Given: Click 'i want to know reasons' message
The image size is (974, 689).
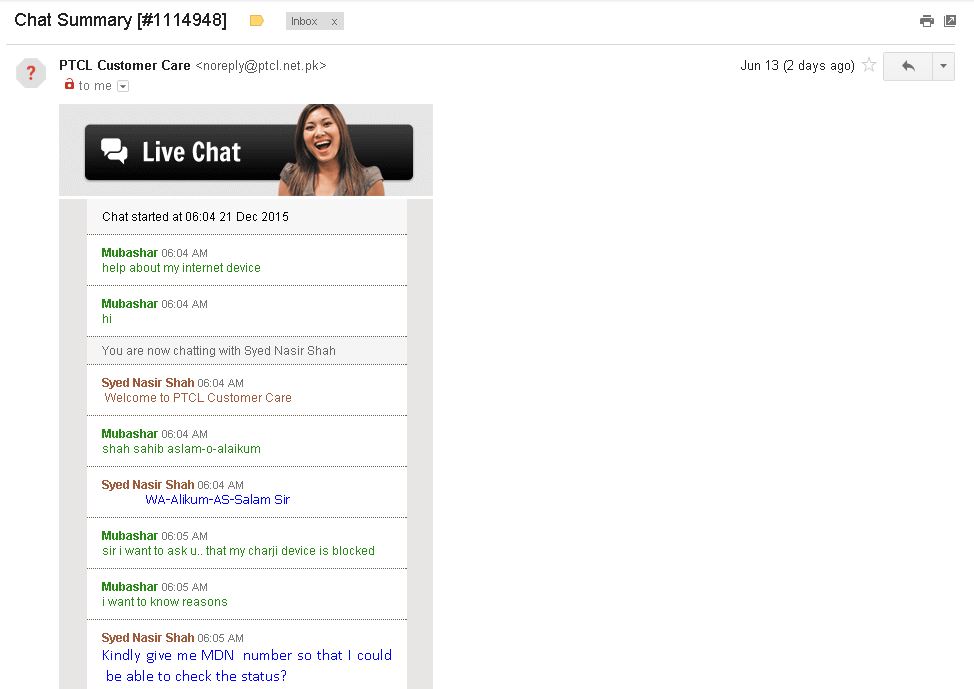Looking at the screenshot, I should [x=165, y=601].
